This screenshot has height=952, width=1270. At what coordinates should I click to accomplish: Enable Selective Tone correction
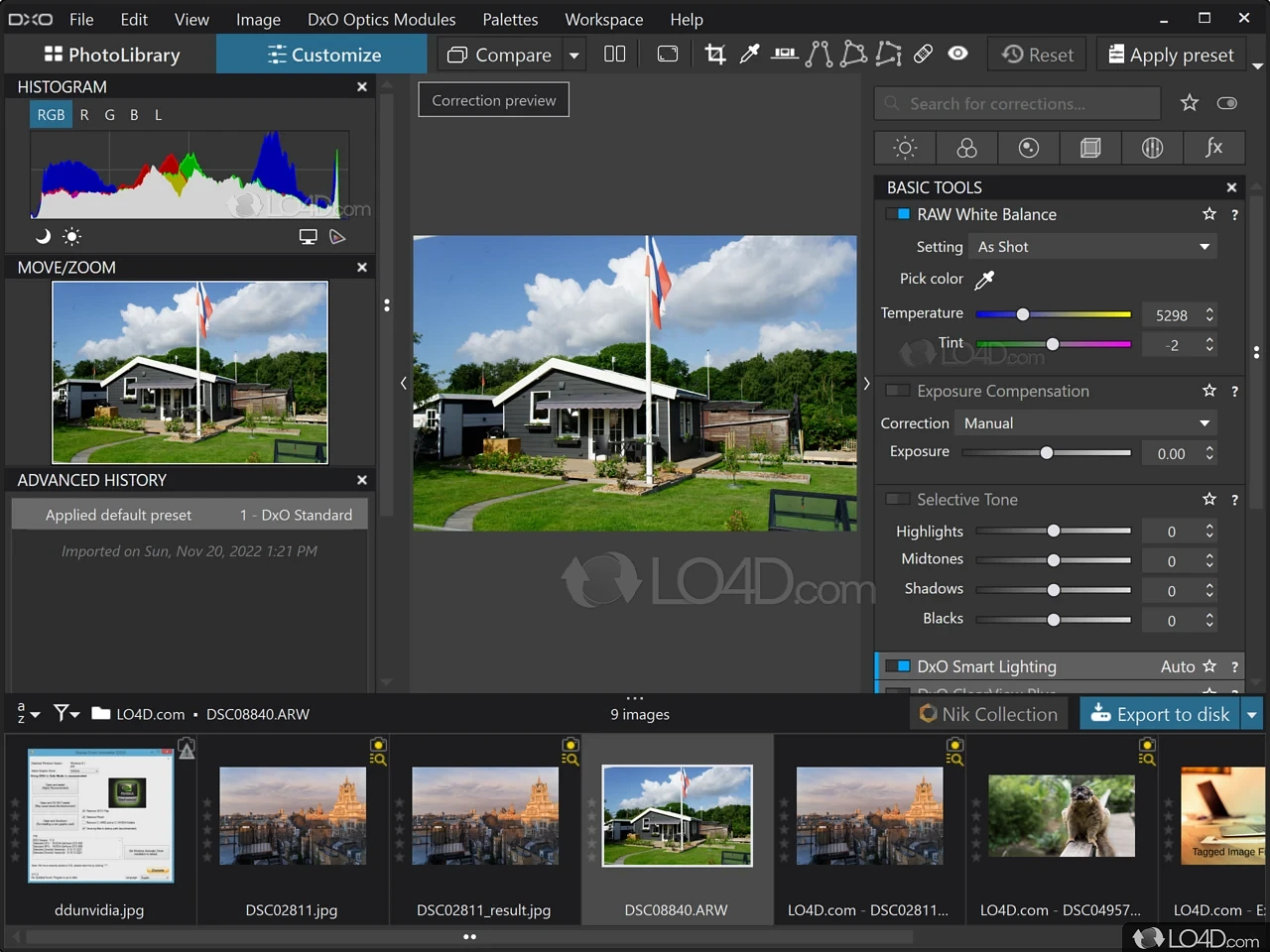point(898,499)
